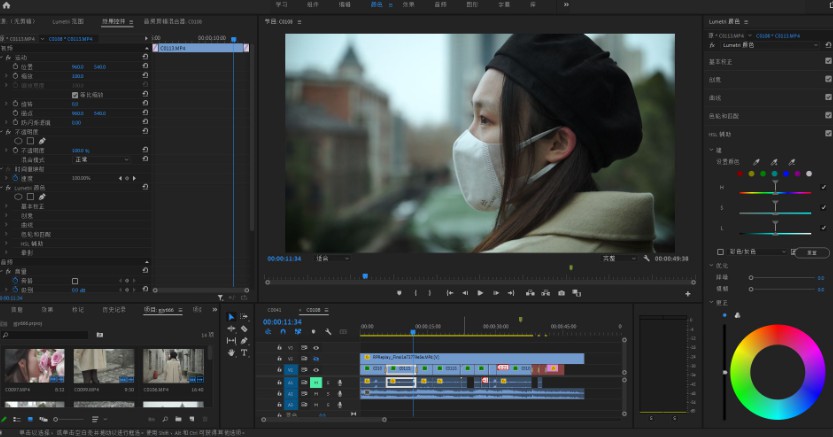Open button editor plus icon
This screenshot has height=437, width=833.
point(688,294)
